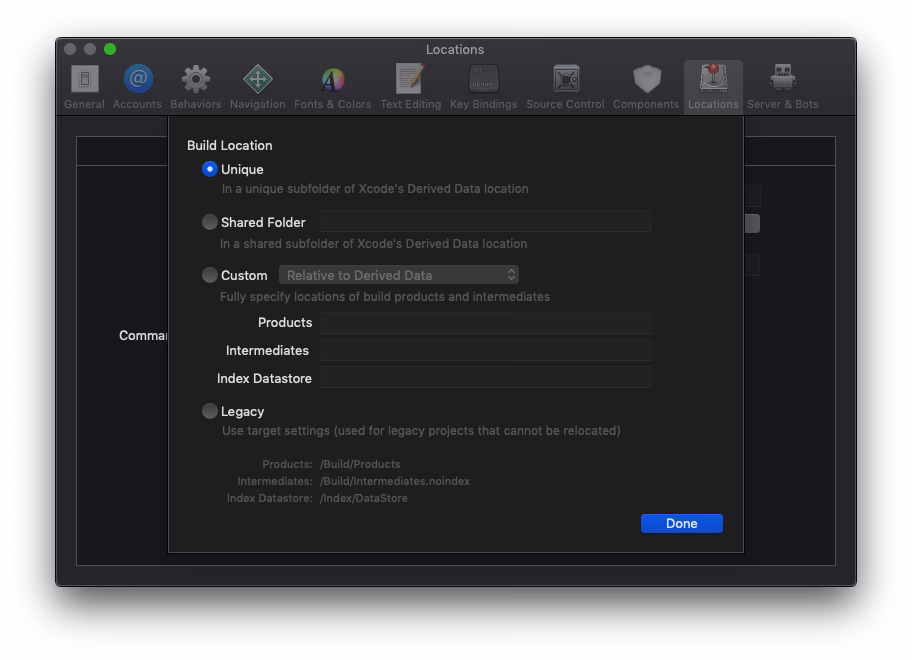Click the Index Datastore path field
Image resolution: width=912 pixels, height=660 pixels.
pos(486,378)
